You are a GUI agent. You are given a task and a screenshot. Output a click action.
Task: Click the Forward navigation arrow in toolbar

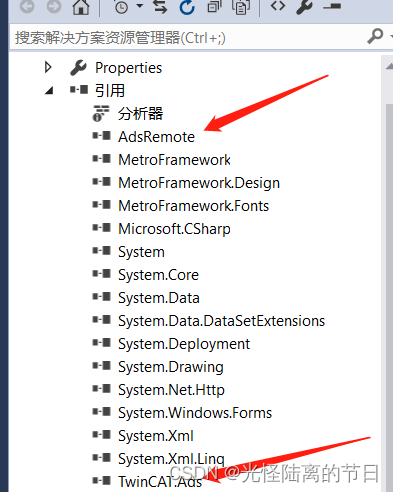pos(54,6)
